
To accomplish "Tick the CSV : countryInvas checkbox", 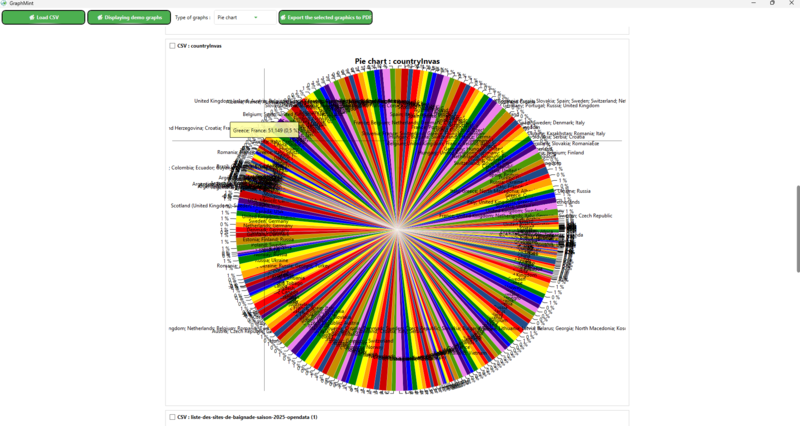I will [x=172, y=46].
